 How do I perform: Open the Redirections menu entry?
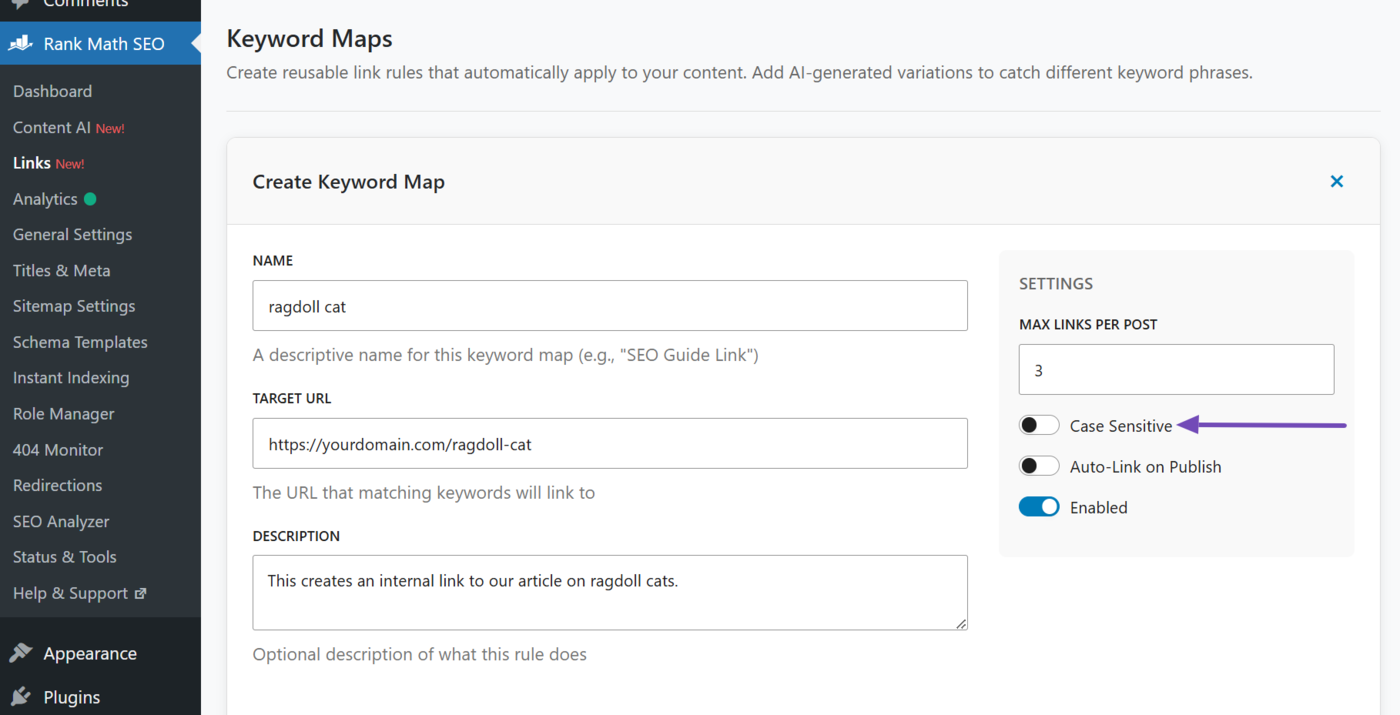point(57,485)
